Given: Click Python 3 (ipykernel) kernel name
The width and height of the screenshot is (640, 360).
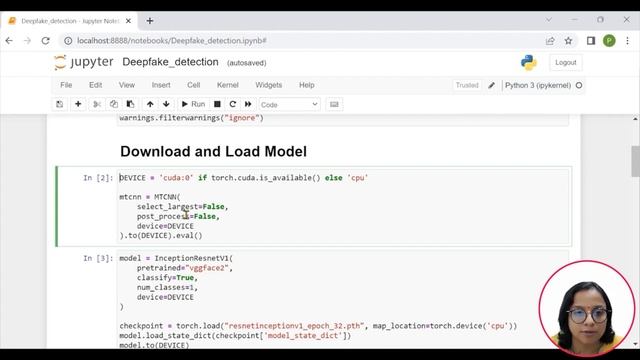Looking at the screenshot, I should click(x=538, y=85).
